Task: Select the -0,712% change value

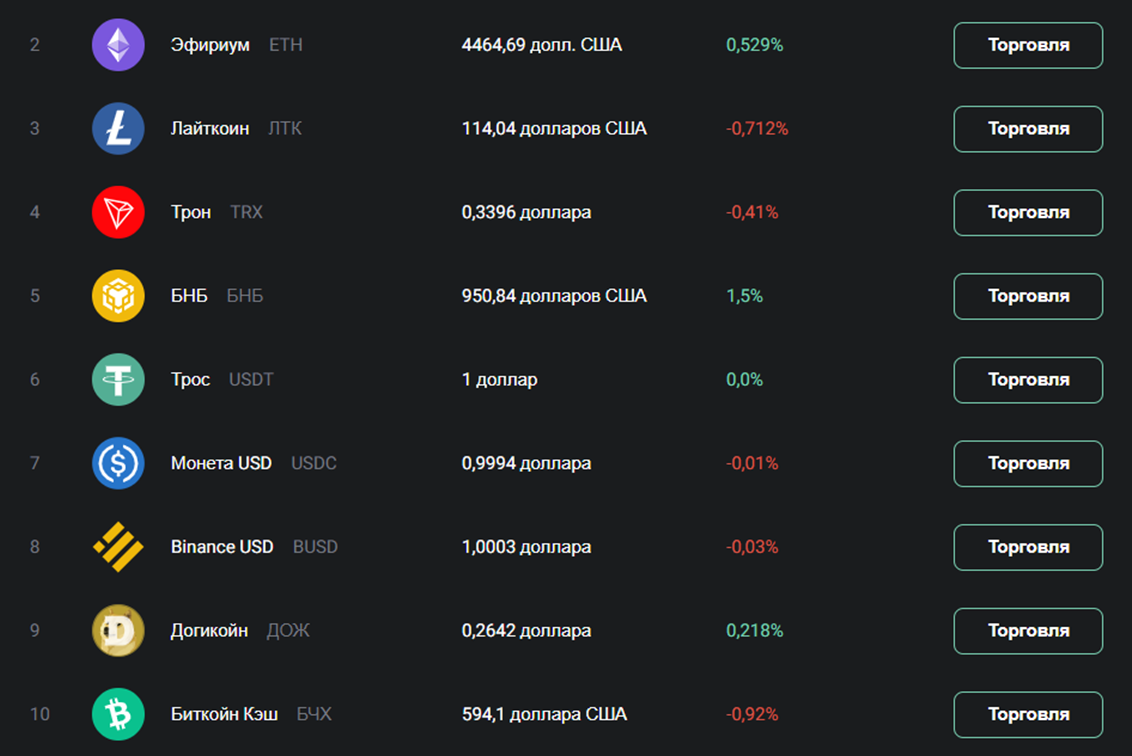Action: click(x=757, y=129)
